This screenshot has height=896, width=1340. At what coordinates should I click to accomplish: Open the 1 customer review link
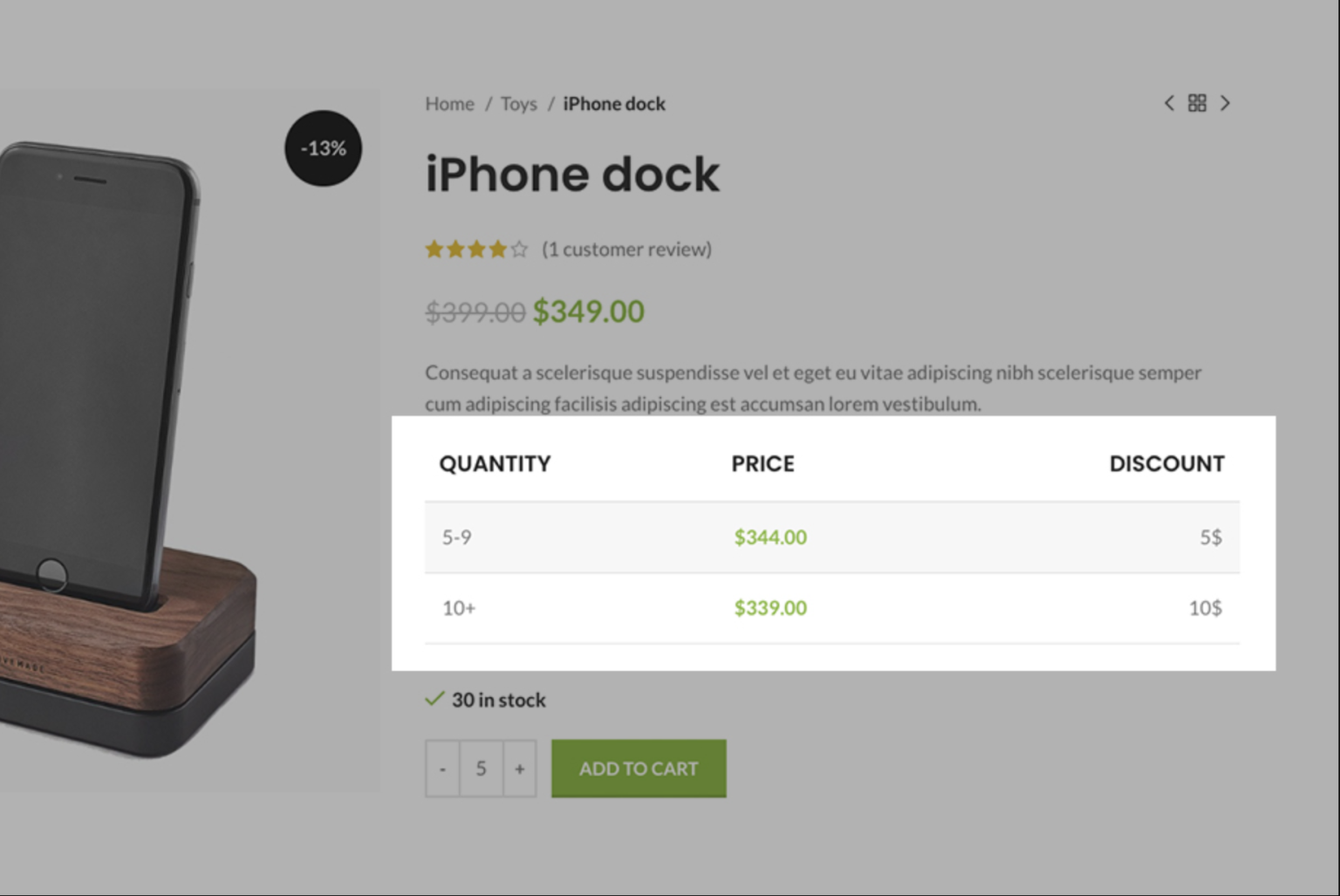(x=626, y=250)
